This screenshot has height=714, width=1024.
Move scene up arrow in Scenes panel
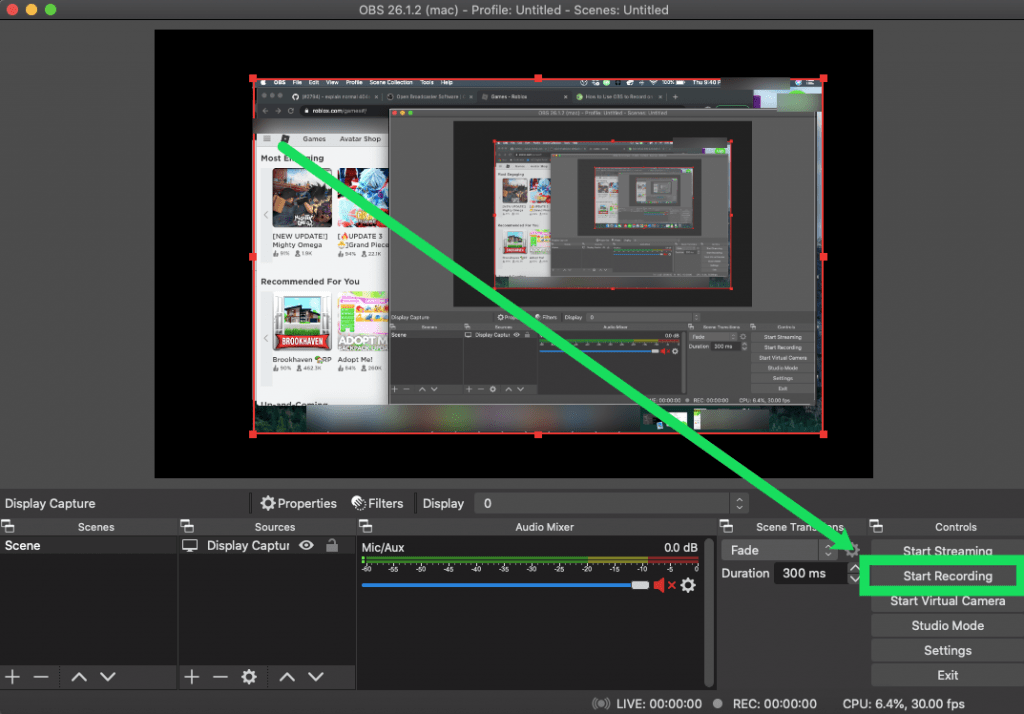click(x=79, y=677)
